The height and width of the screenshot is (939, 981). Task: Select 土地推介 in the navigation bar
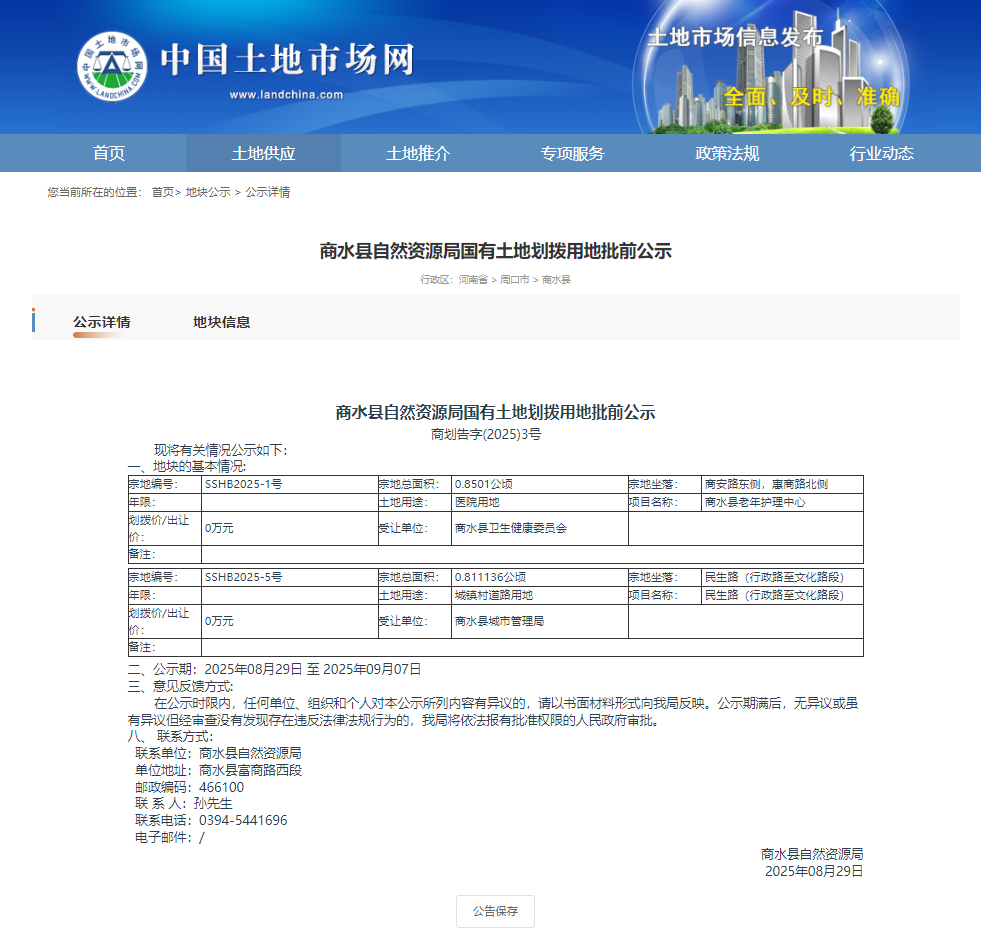(418, 153)
